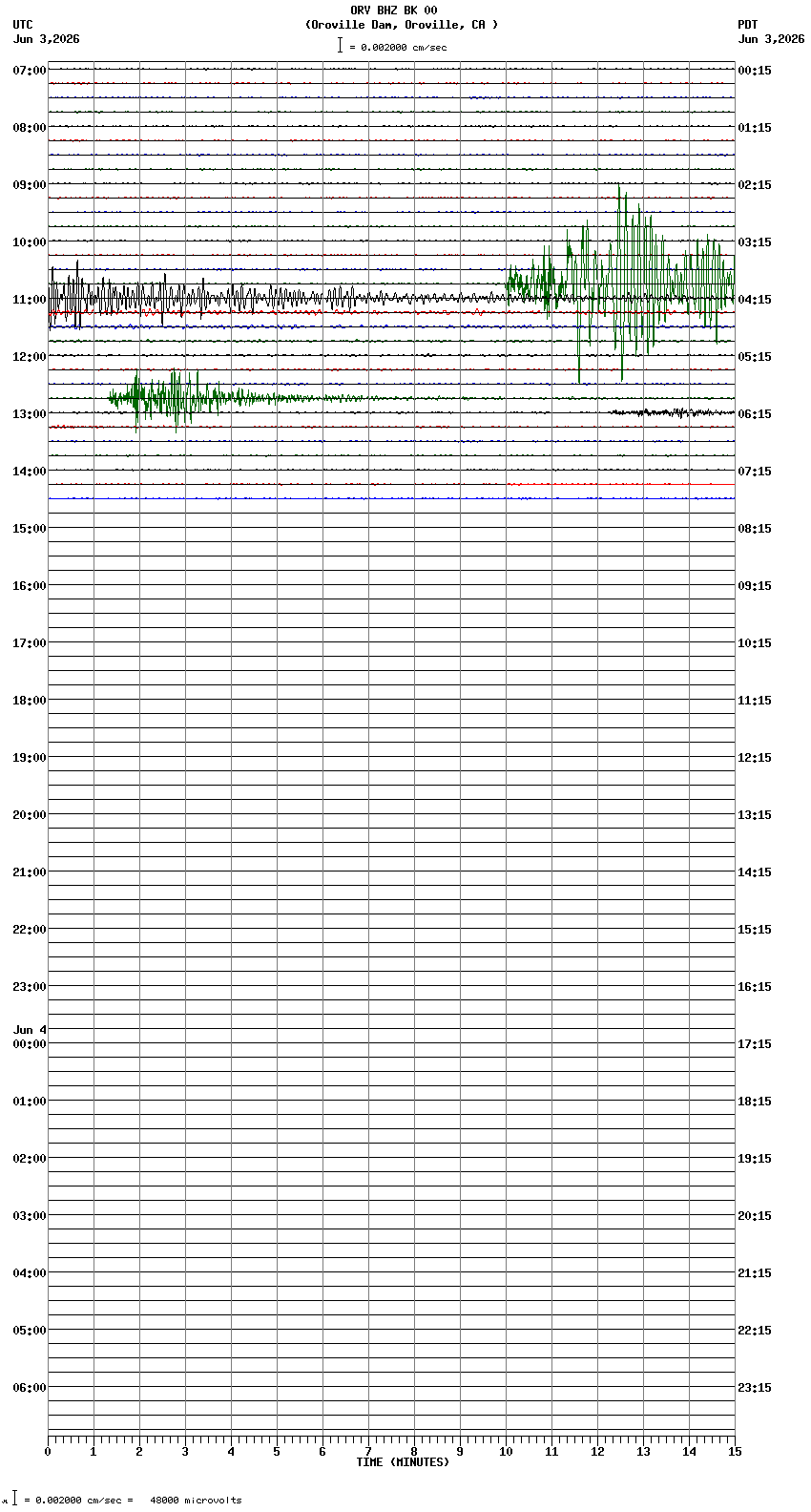Click the '(Oroville Dam, Oroville, CA )' subtitle
Viewport: 811px width, 1512px height.
click(402, 25)
